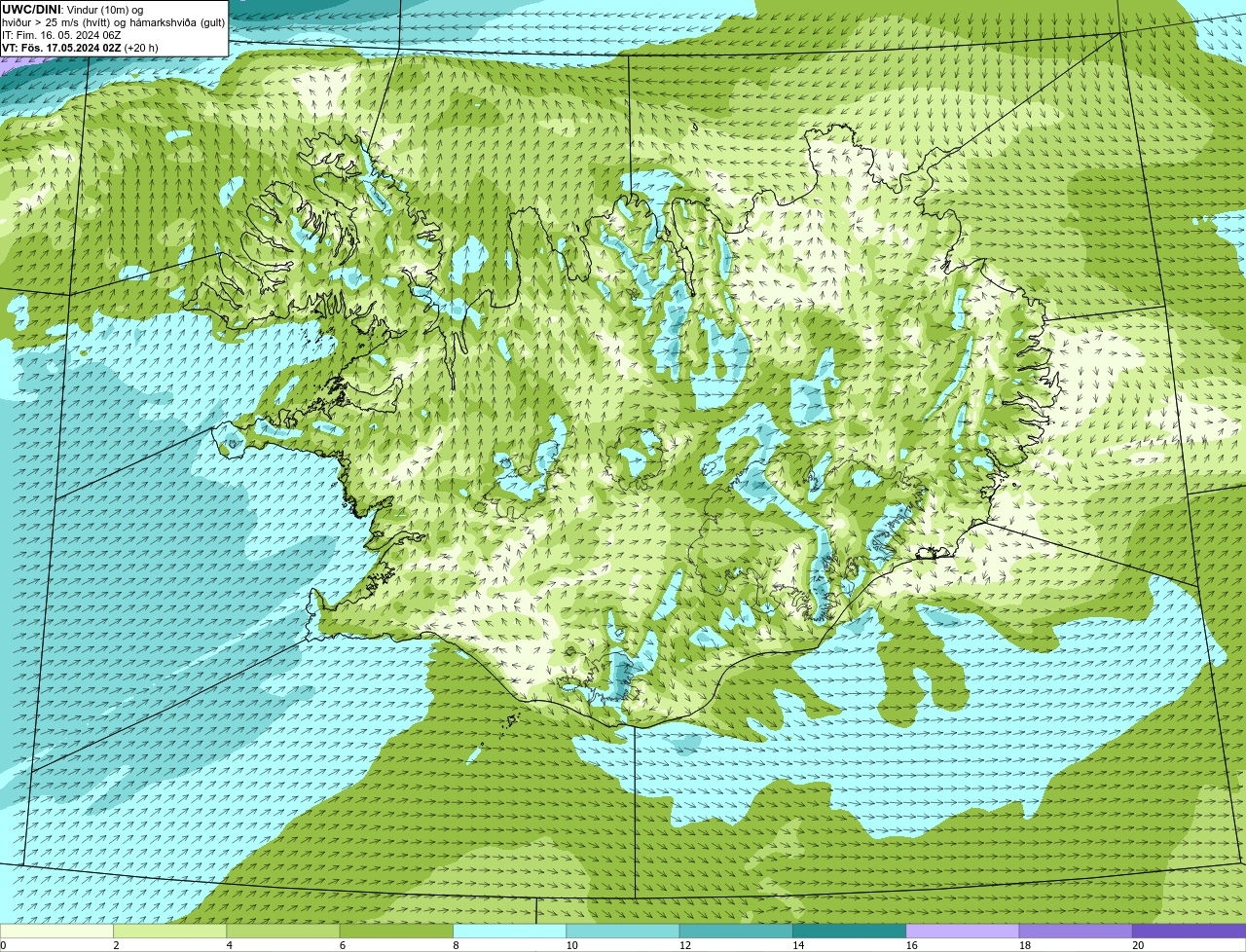Select the dark violet legend swatch above 20

point(1189,931)
